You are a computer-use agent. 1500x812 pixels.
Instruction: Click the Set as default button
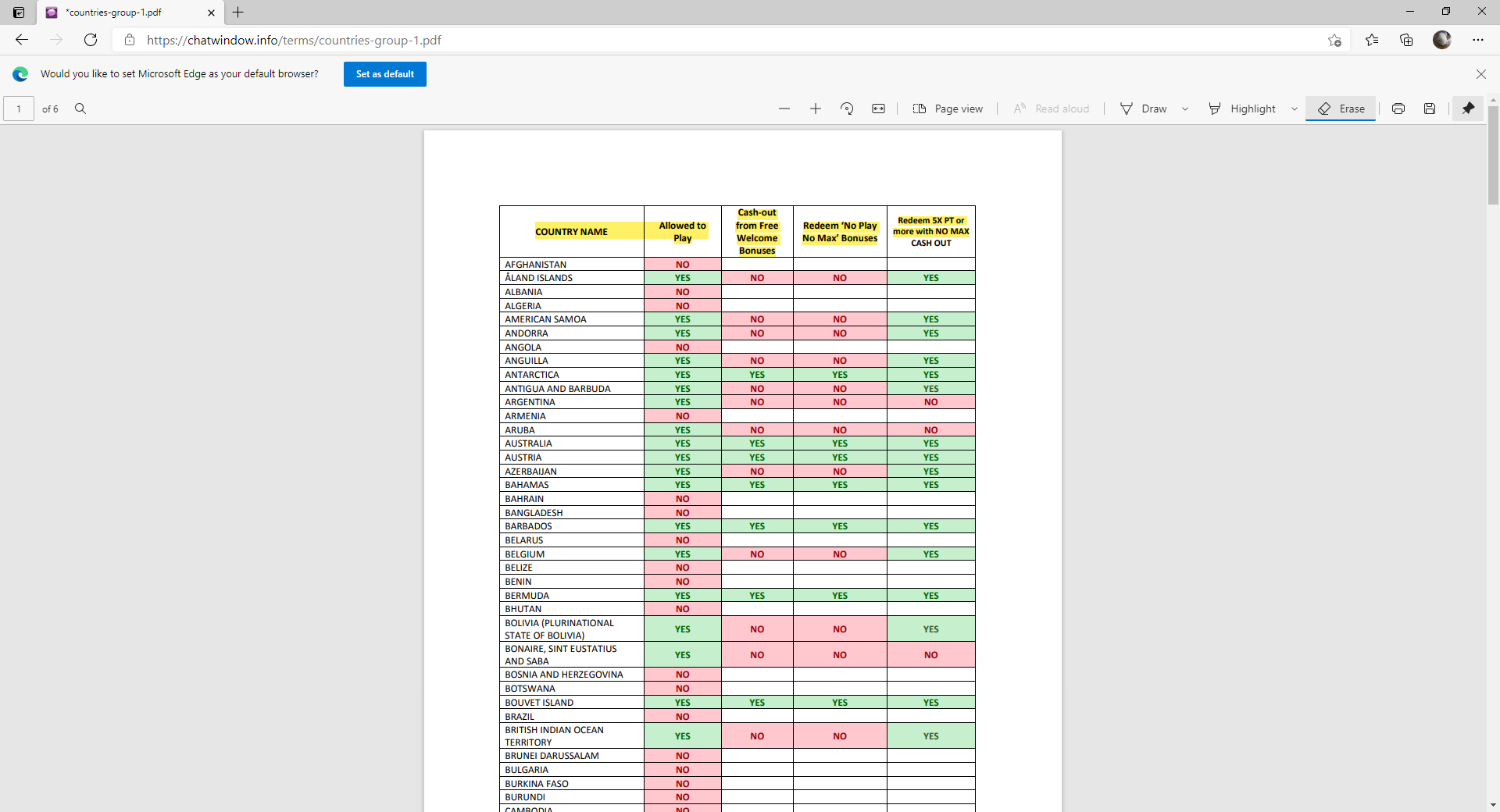385,74
